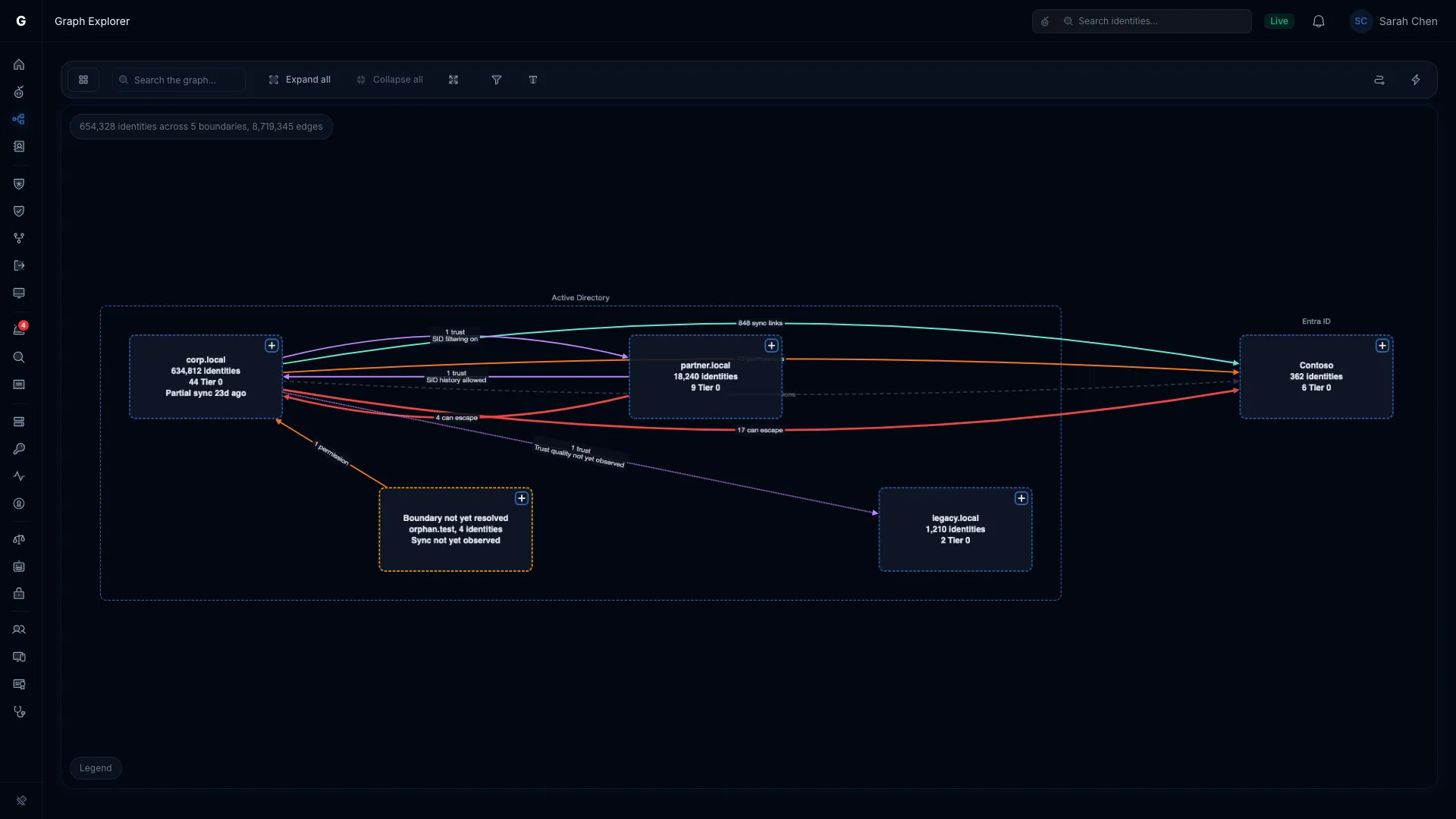Select the Graph Explorer sidebar icon
Screen dimensions: 1456x819
(x=19, y=119)
